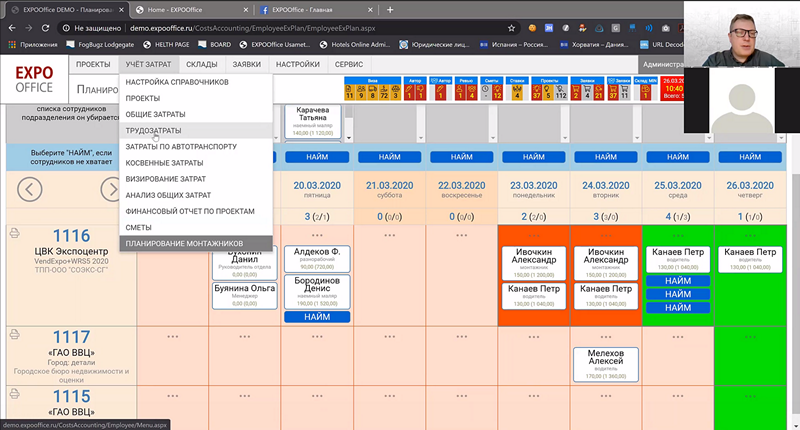
Task: Click the EXPO OFFICE logo
Action: point(34,79)
